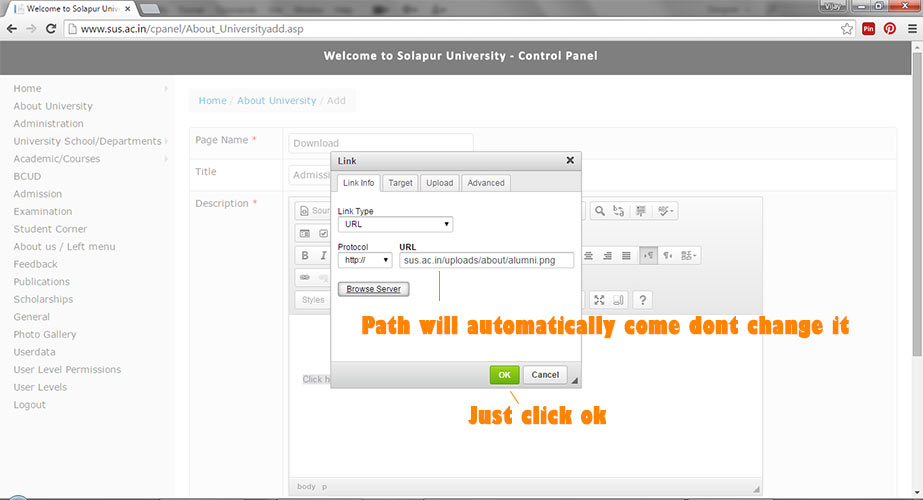Image resolution: width=923 pixels, height=500 pixels.
Task: Open BCUD in the sidebar
Action: (x=27, y=176)
